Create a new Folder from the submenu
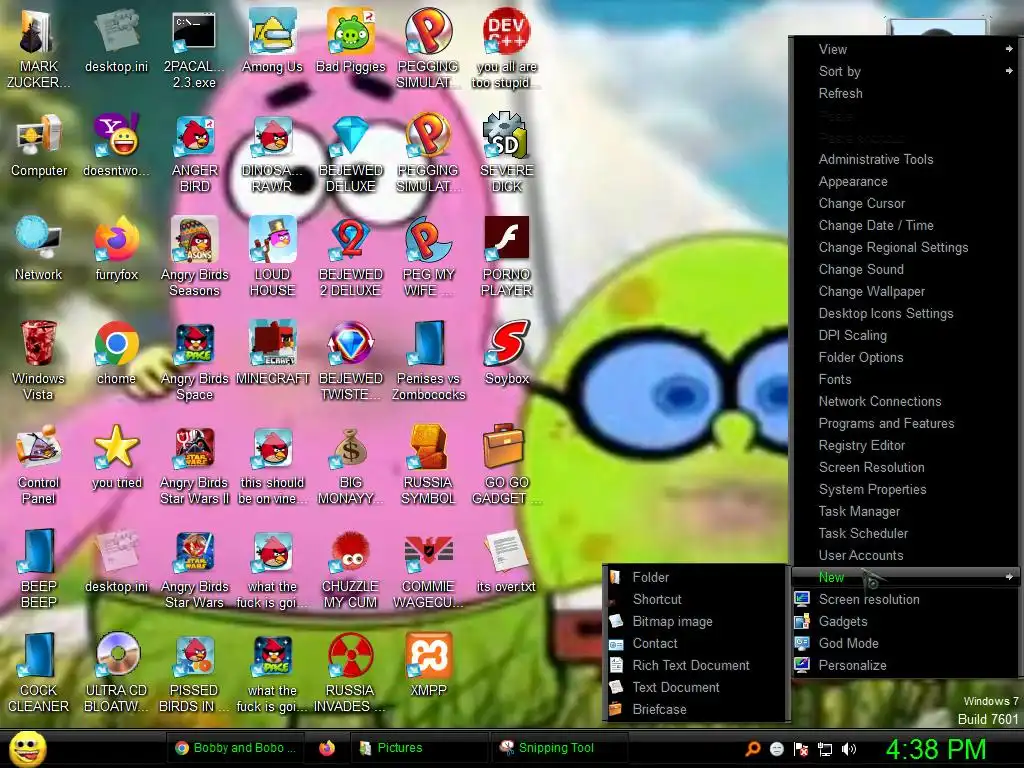1024x768 pixels. 696,577
